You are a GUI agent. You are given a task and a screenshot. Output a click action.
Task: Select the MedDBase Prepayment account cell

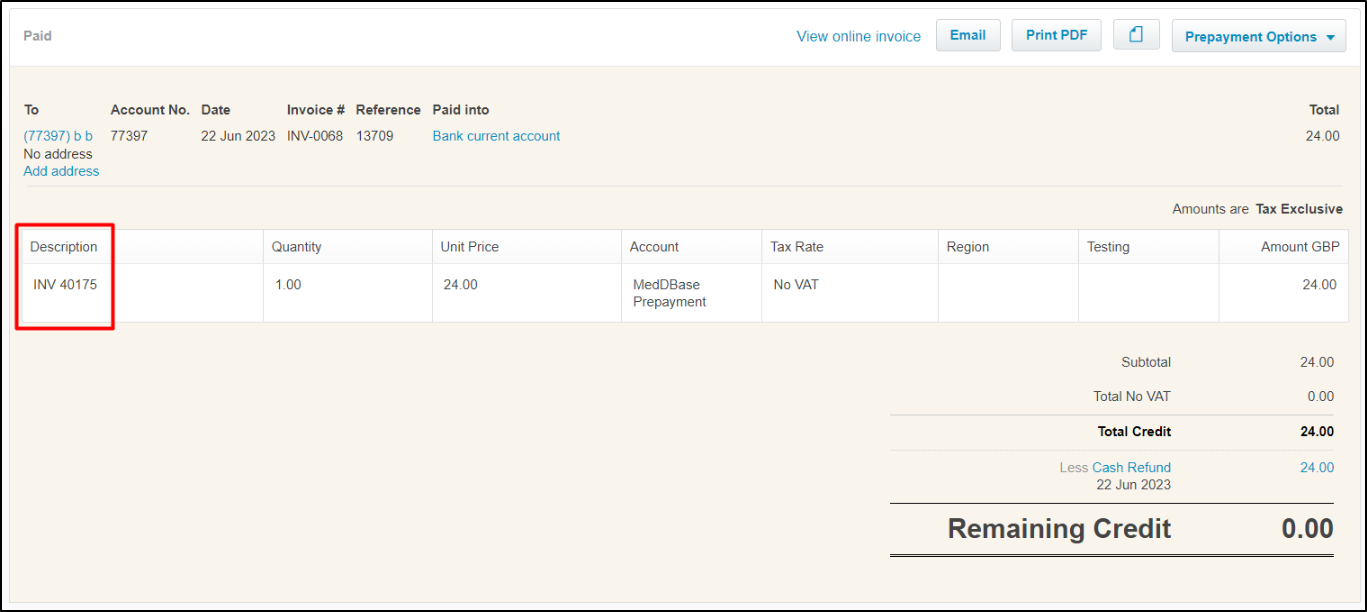coord(669,293)
